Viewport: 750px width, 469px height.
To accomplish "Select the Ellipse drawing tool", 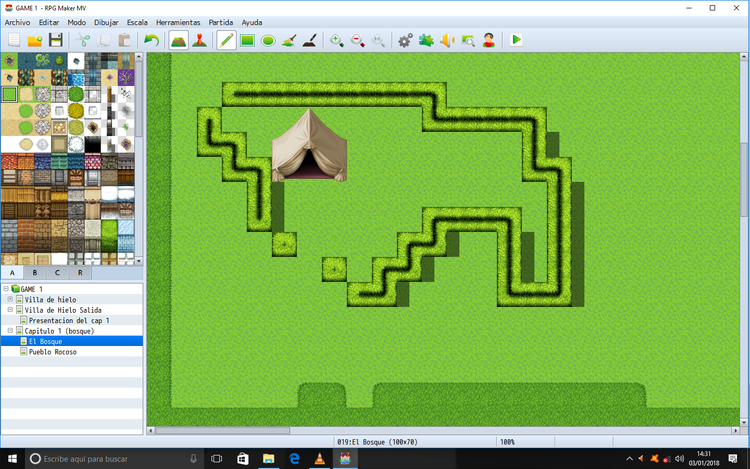I will 268,40.
